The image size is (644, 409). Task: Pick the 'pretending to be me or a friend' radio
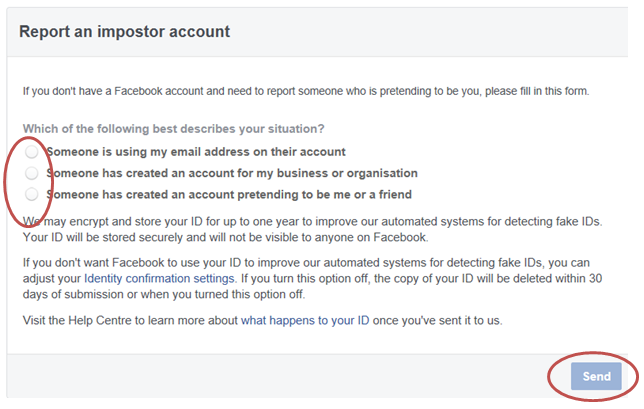(x=32, y=194)
